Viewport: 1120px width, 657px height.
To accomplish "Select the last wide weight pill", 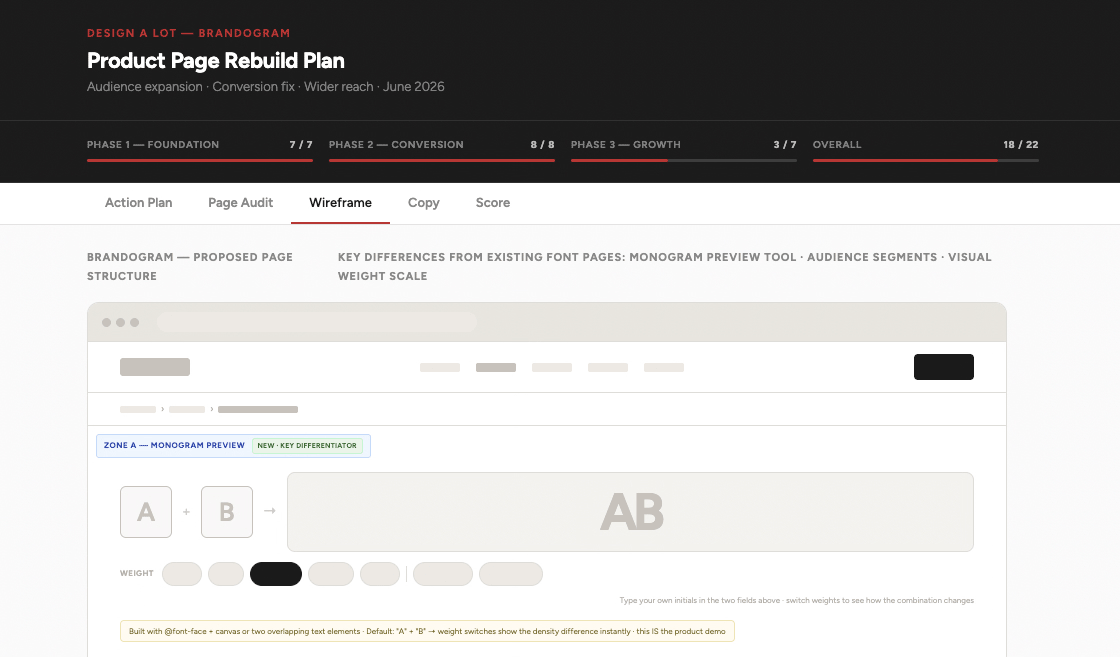I will 511,574.
